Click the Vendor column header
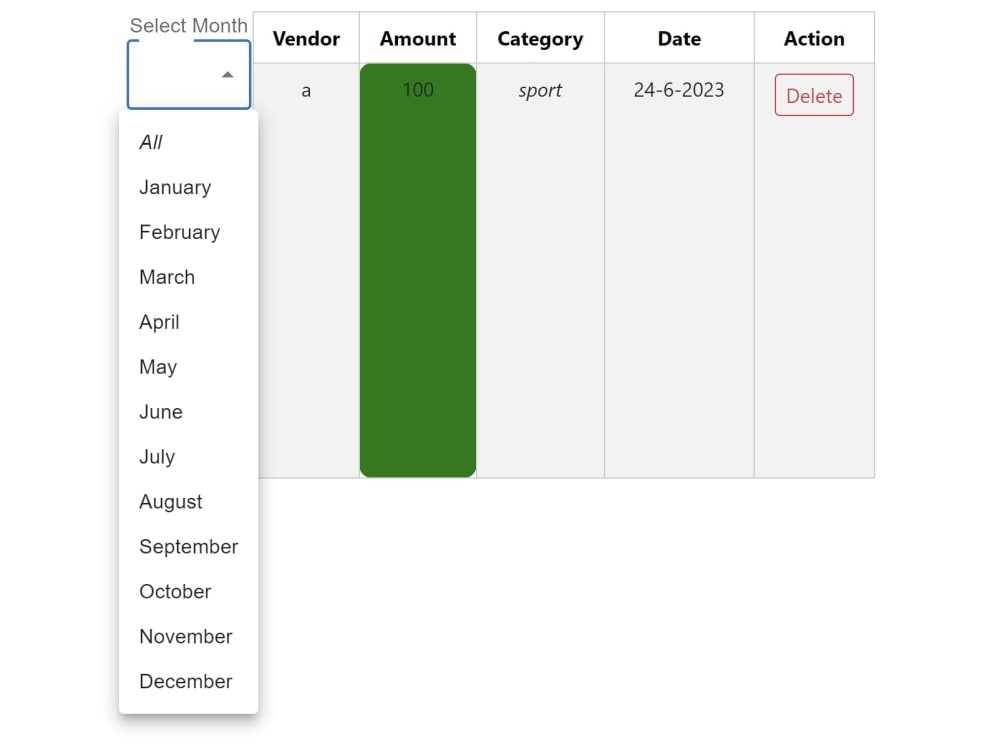The width and height of the screenshot is (1000, 750). 306,38
